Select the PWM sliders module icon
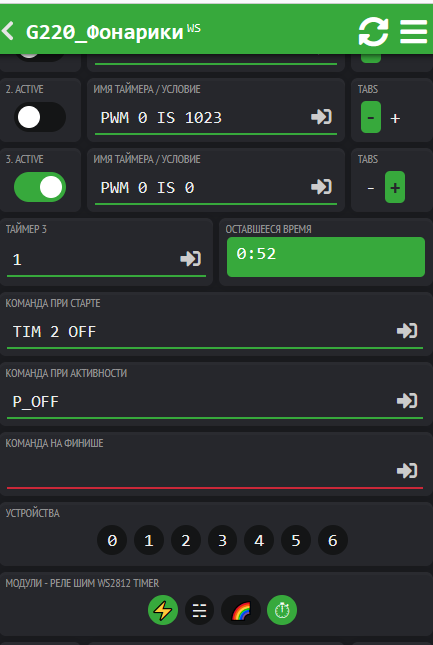Image resolution: width=433 pixels, height=645 pixels. click(199, 610)
